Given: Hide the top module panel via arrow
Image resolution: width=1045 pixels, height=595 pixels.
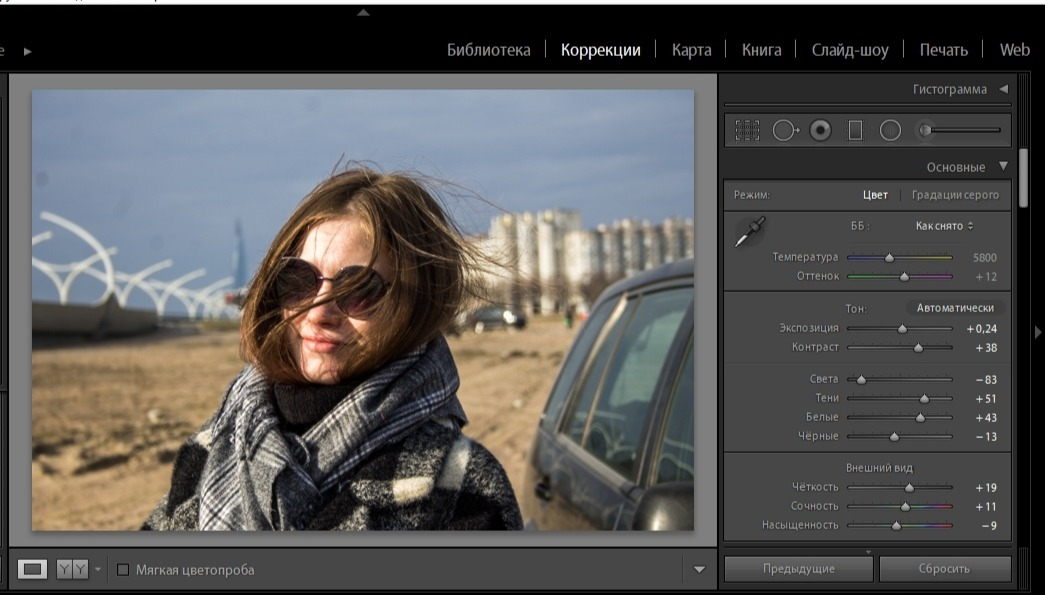Looking at the screenshot, I should tap(363, 12).
